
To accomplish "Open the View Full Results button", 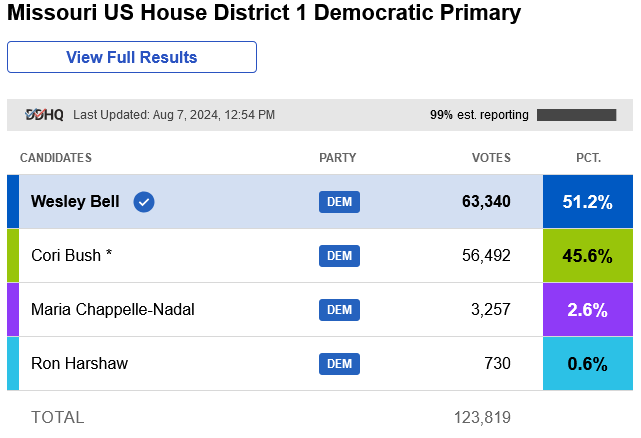I will coord(132,57).
